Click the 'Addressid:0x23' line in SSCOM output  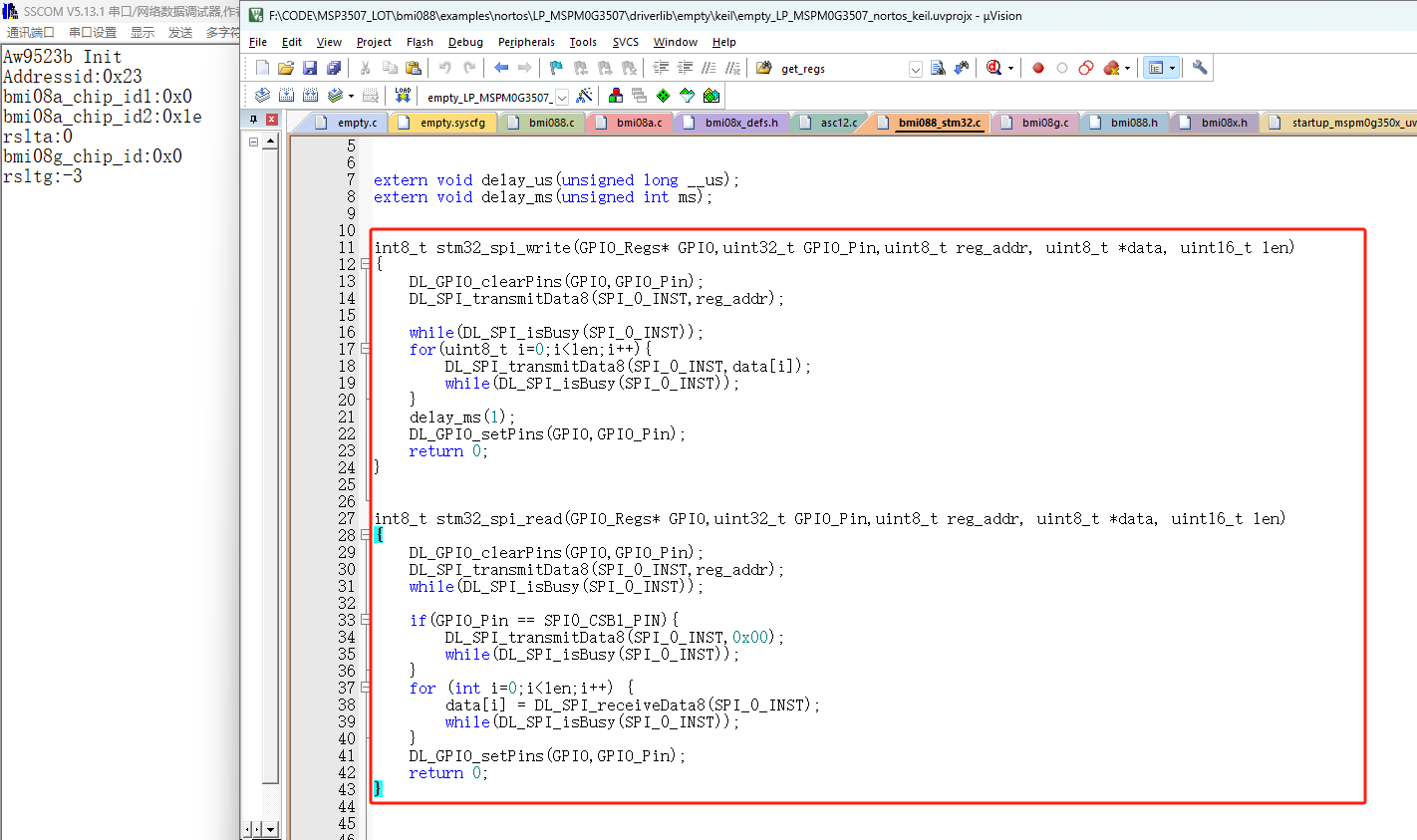click(x=73, y=77)
